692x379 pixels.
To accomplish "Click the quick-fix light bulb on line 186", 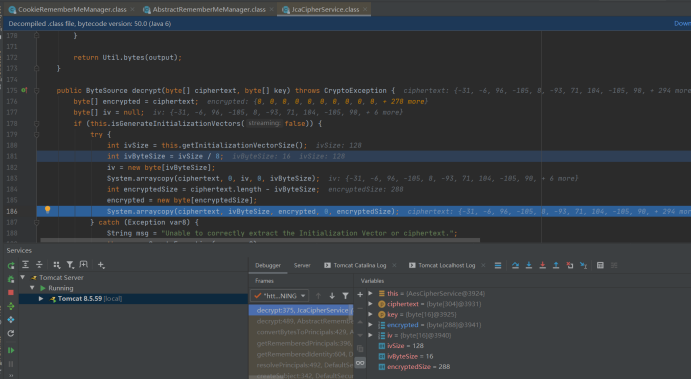I will (x=48, y=210).
